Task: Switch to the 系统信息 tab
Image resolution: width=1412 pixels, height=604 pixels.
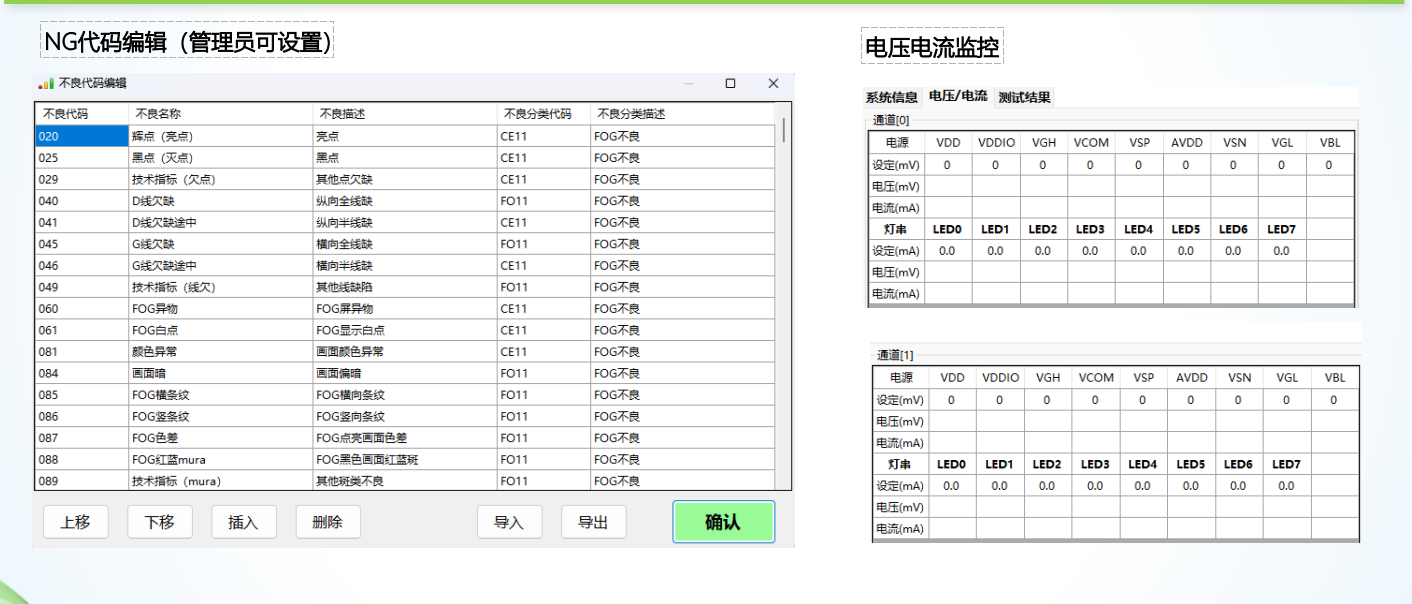Action: 891,97
